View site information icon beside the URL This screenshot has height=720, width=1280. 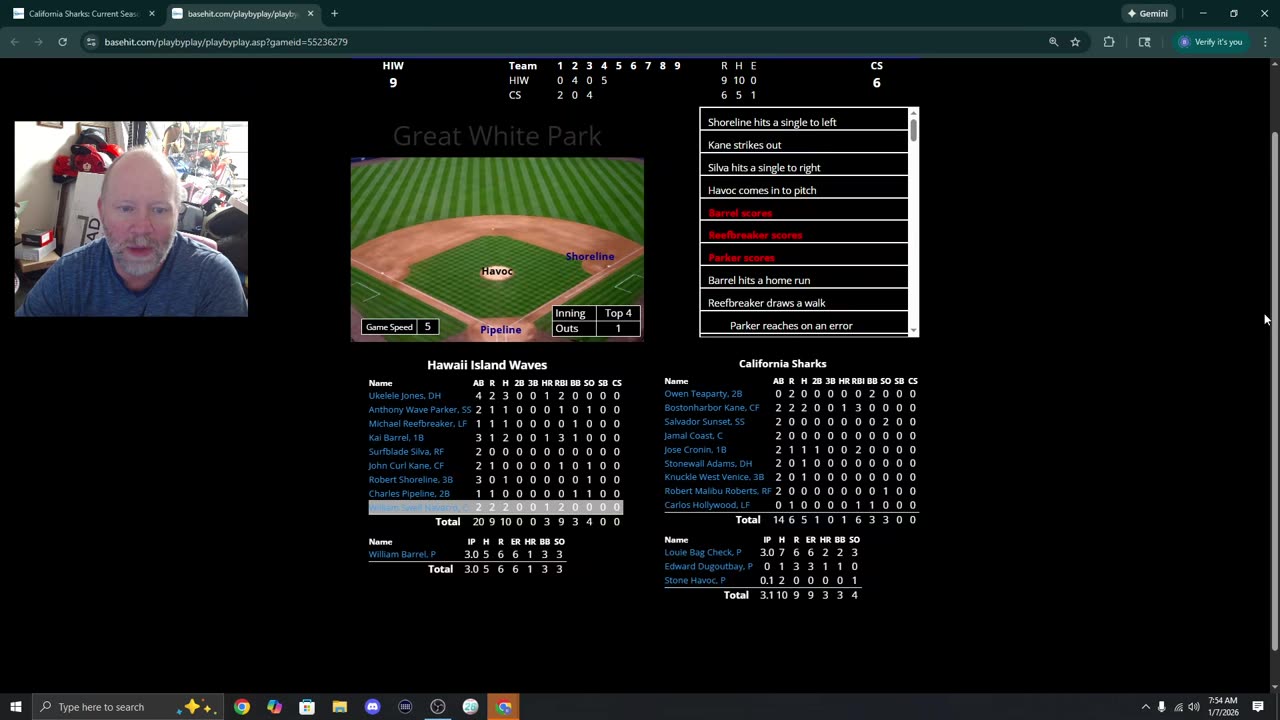91,42
